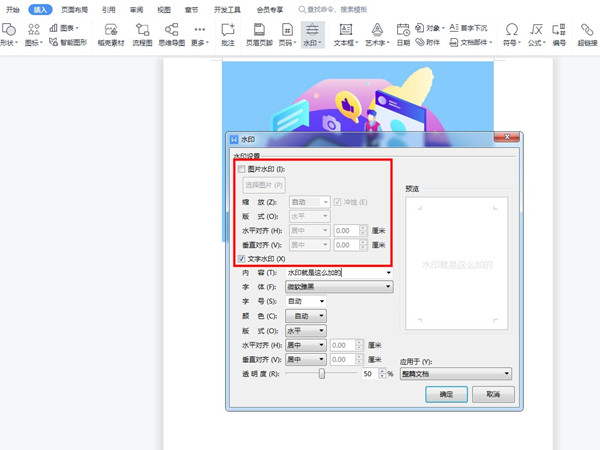The height and width of the screenshot is (450, 600).
Task: Enable the 图片水印 picture watermark checkbox
Action: tap(242, 170)
